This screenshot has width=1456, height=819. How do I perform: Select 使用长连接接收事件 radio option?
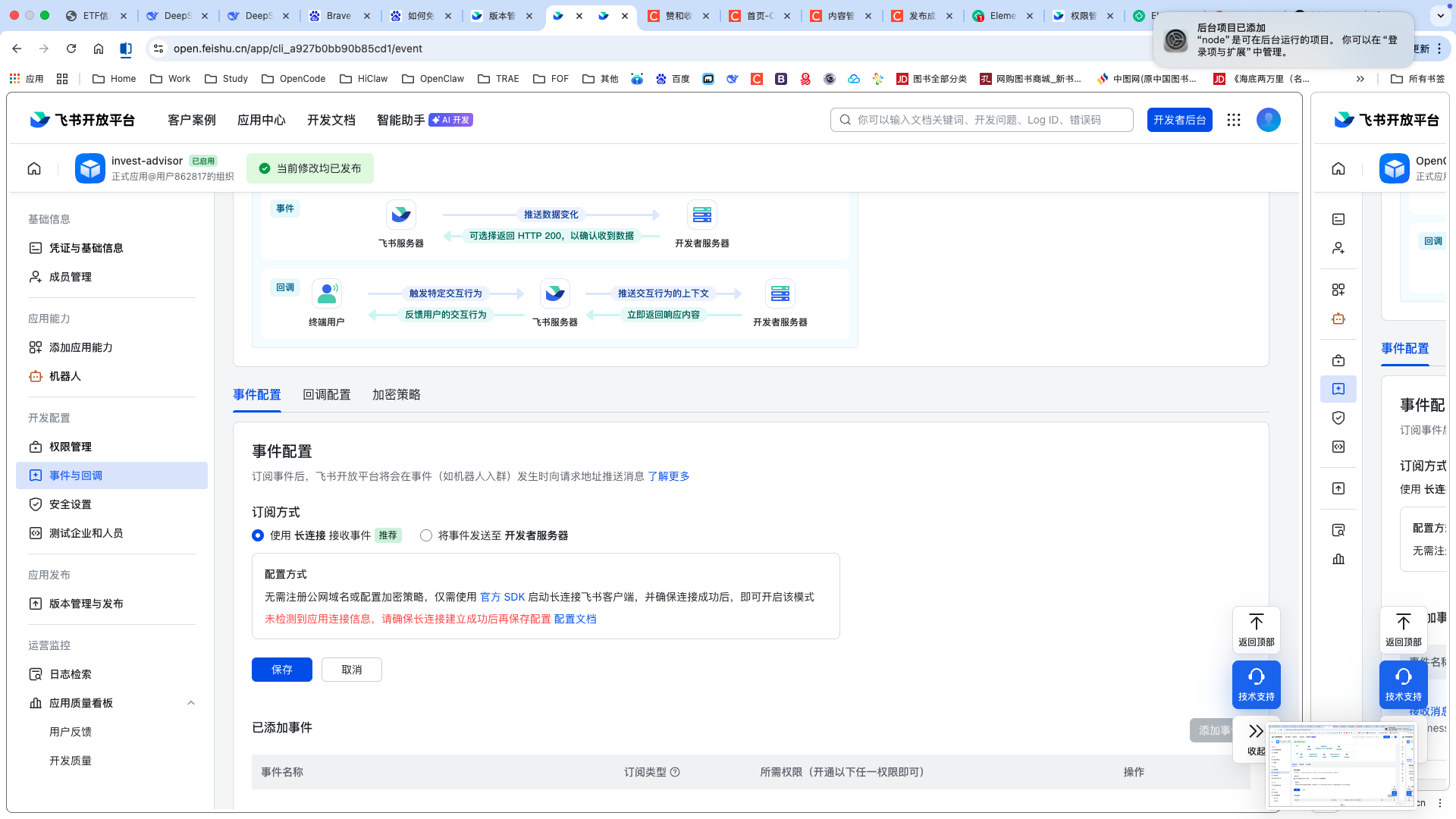coord(258,535)
